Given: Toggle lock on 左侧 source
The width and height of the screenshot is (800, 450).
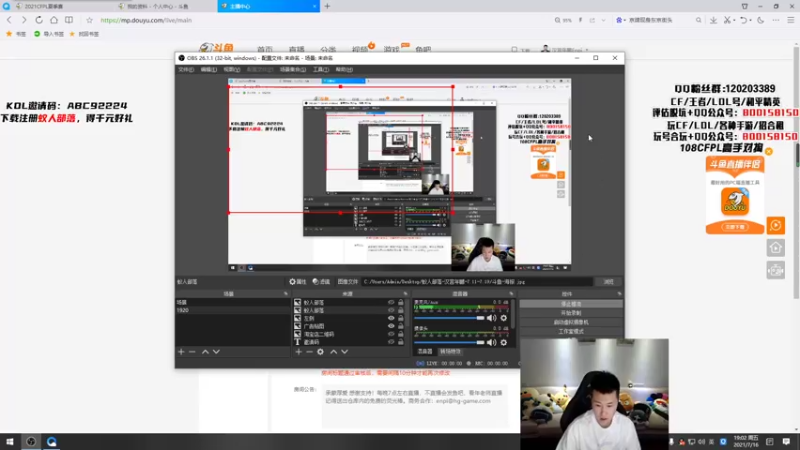Looking at the screenshot, I should (401, 318).
